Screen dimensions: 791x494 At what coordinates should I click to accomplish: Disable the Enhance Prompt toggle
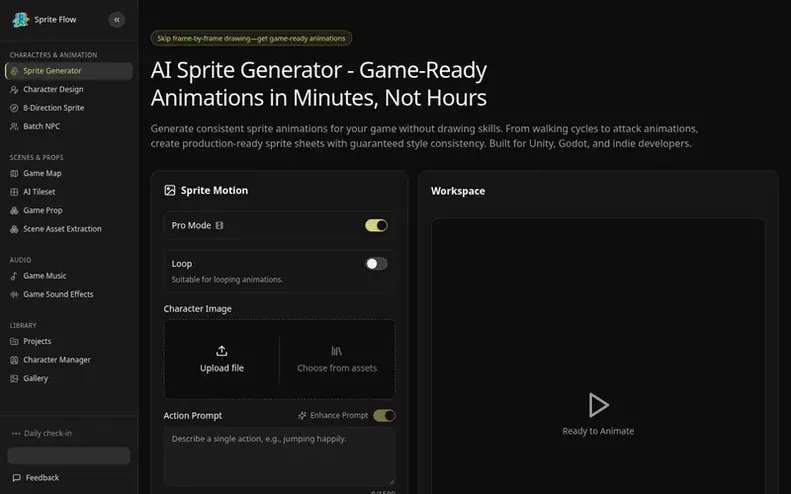[384, 416]
